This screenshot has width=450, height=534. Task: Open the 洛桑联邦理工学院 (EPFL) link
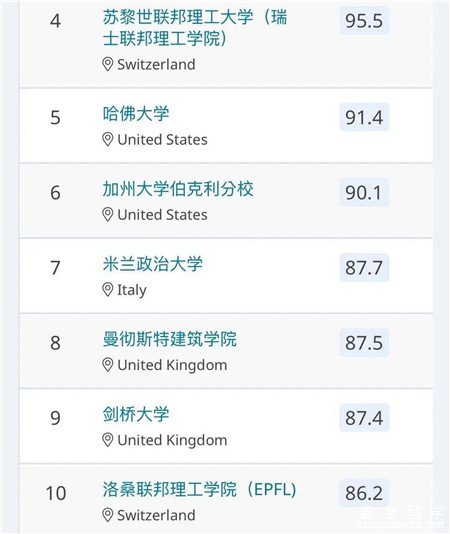click(200, 489)
